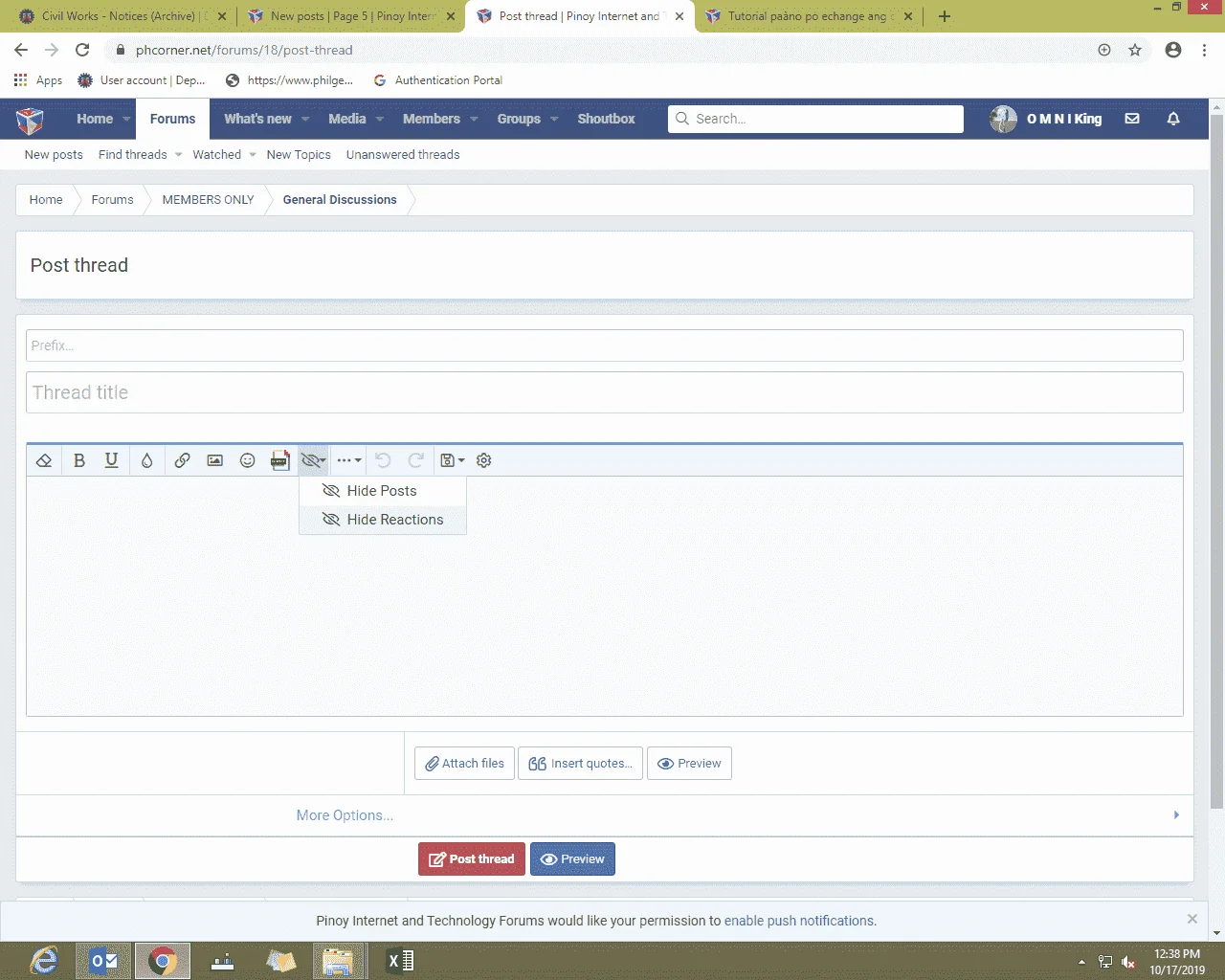Screen dimensions: 1225x980
Task: Click the Thread title field
Action: coord(605,392)
